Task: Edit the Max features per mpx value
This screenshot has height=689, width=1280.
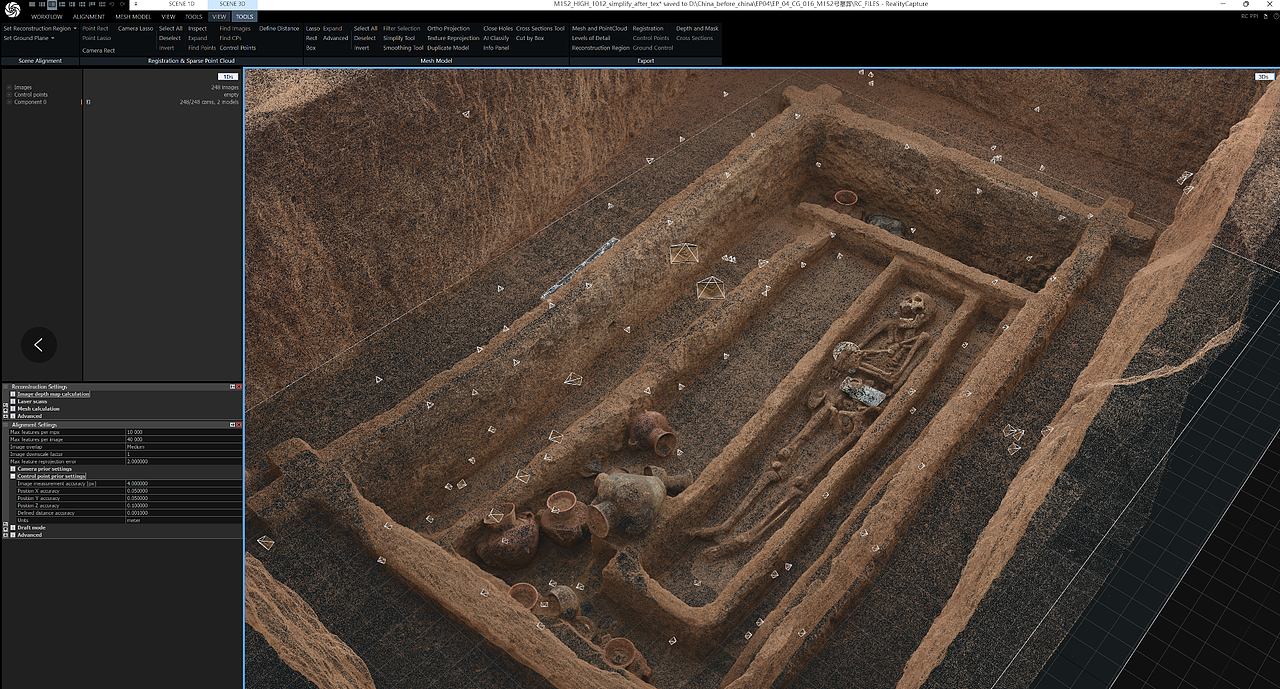Action: [184, 432]
